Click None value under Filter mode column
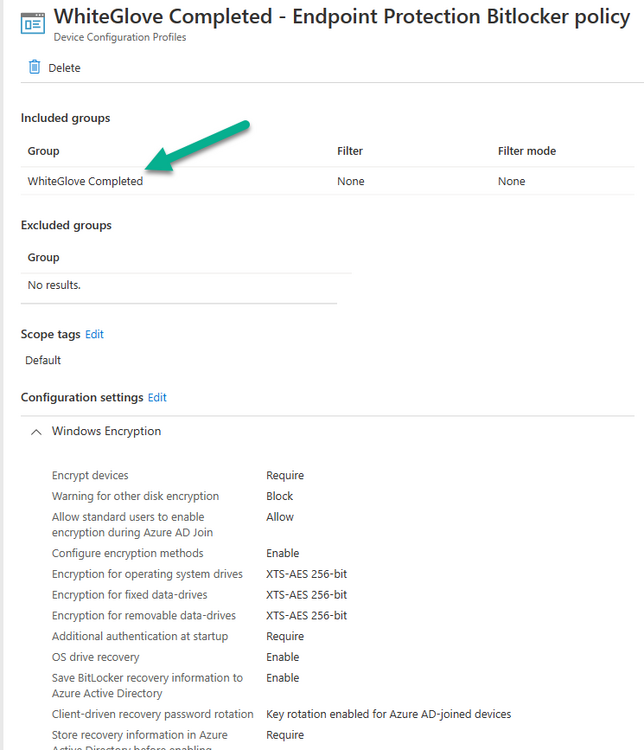Viewport: 644px width, 750px height. [x=511, y=181]
